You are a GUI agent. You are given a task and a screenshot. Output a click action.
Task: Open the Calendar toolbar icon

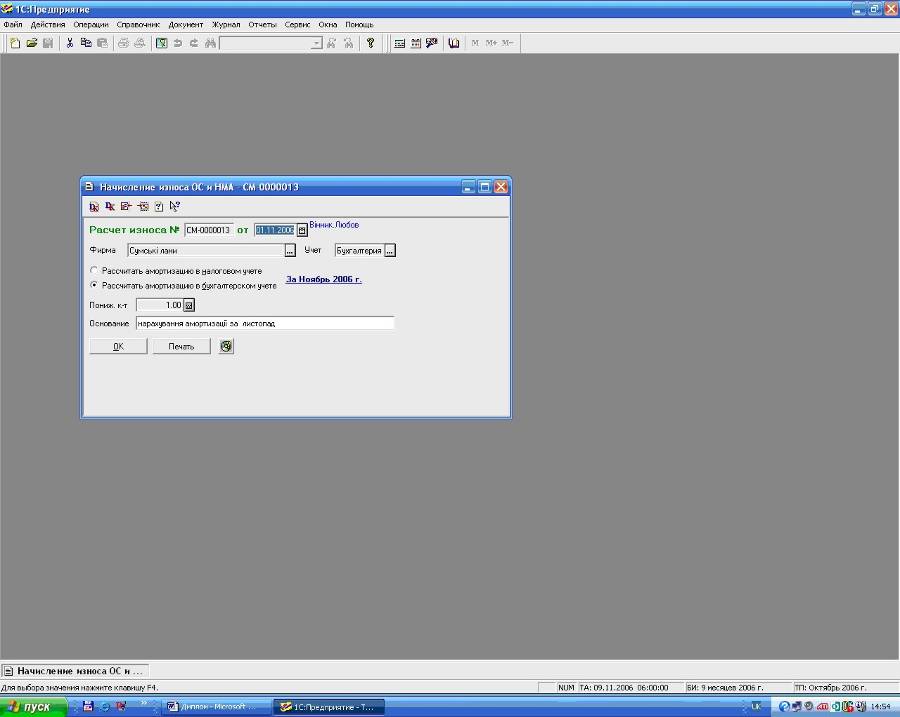[x=416, y=43]
